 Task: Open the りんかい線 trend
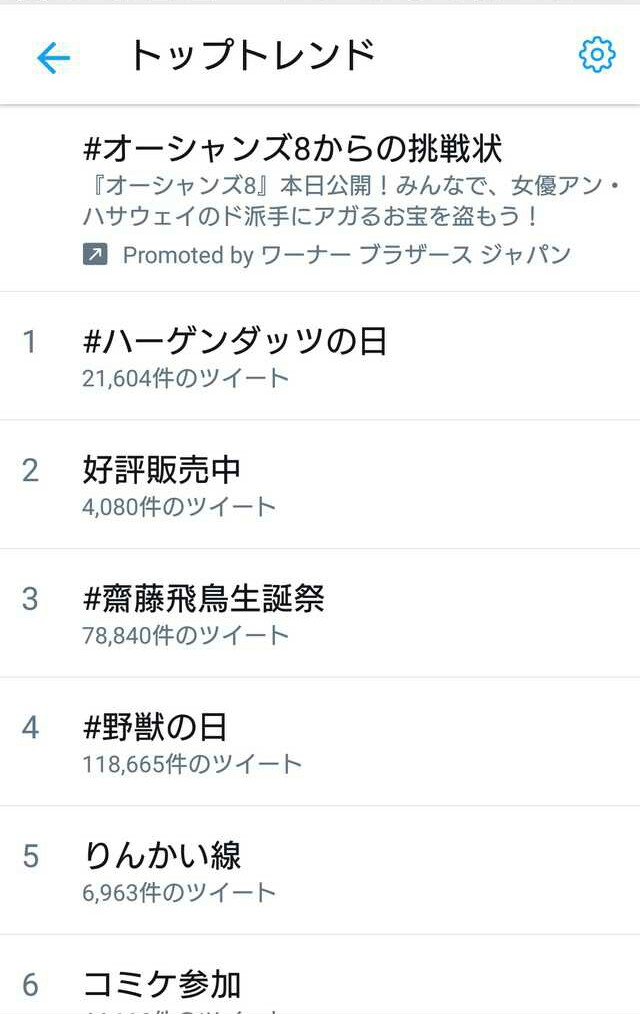pos(161,856)
